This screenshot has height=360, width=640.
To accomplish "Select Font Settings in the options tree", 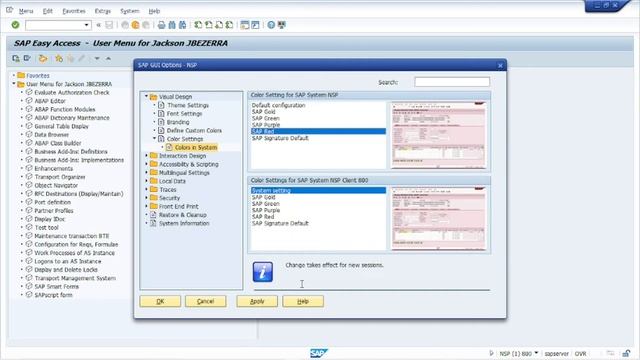I will [x=184, y=113].
